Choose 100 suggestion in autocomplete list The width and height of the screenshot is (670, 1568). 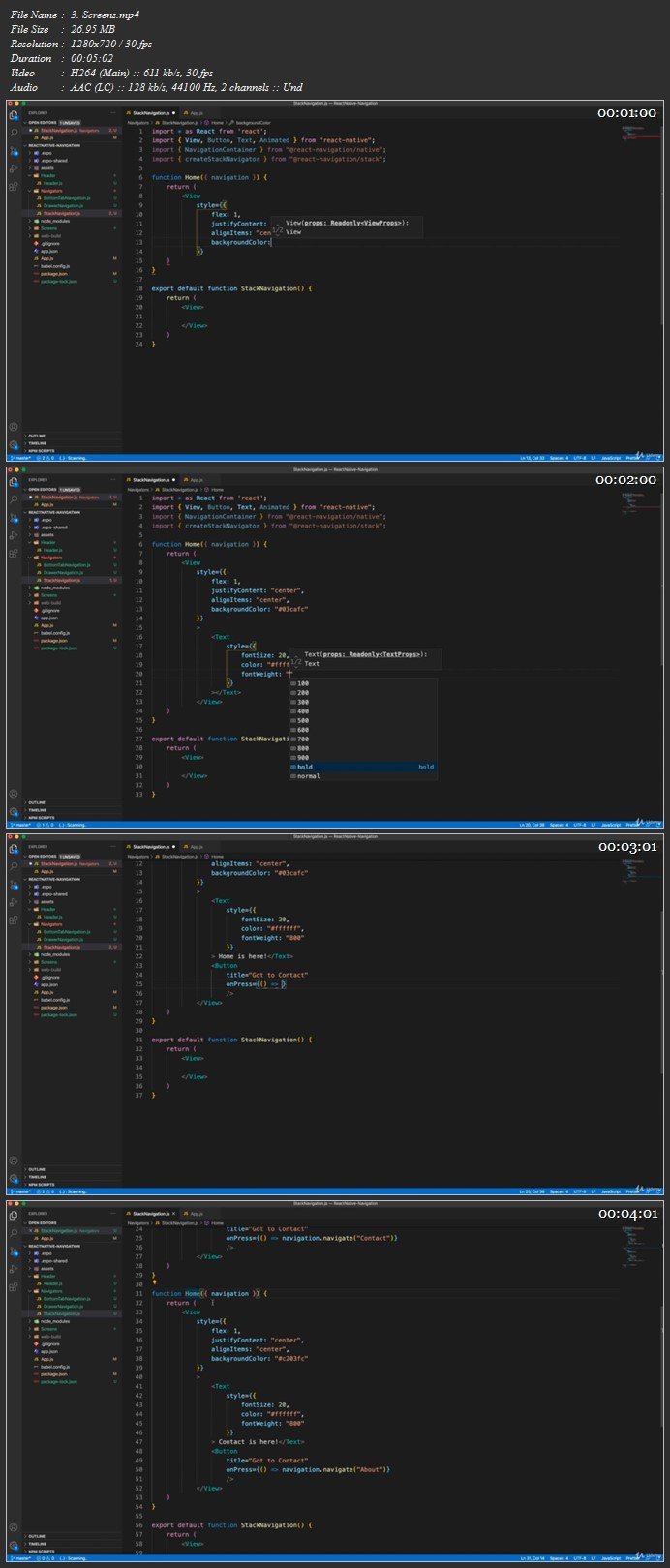[363, 683]
